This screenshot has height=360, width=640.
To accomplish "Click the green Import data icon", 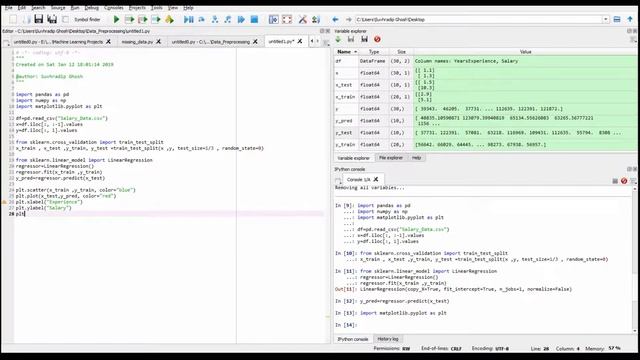I will pyautogui.click(x=338, y=39).
